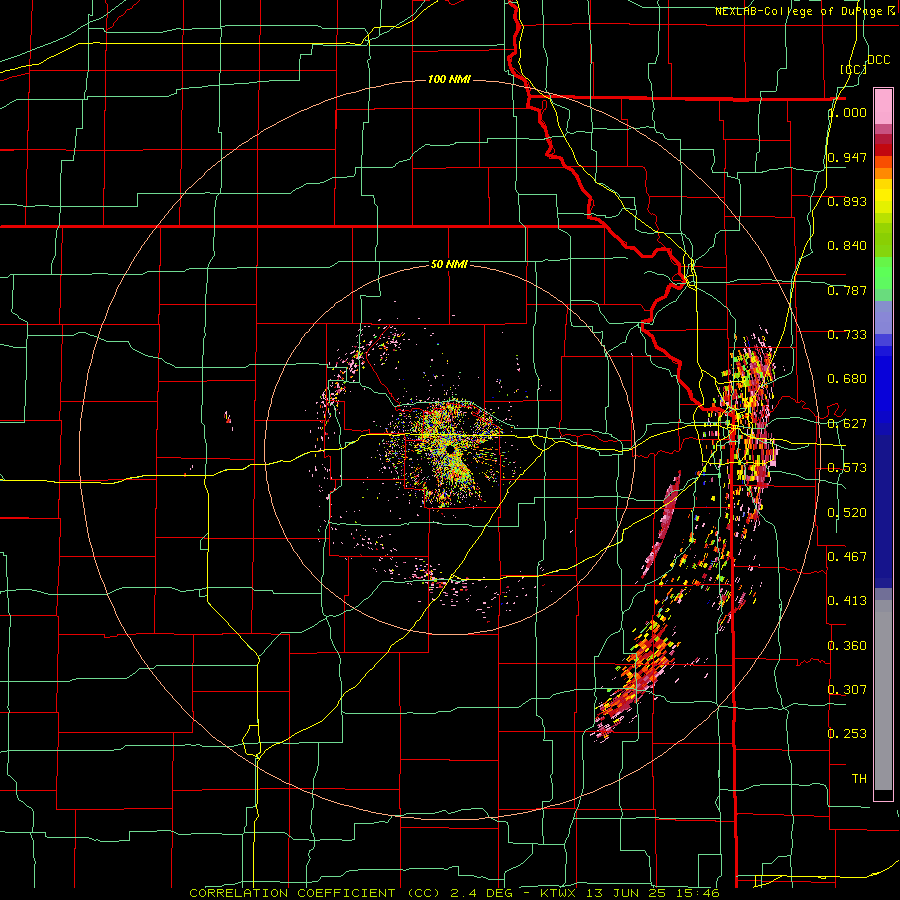Click the 0.360 scale value

point(847,645)
